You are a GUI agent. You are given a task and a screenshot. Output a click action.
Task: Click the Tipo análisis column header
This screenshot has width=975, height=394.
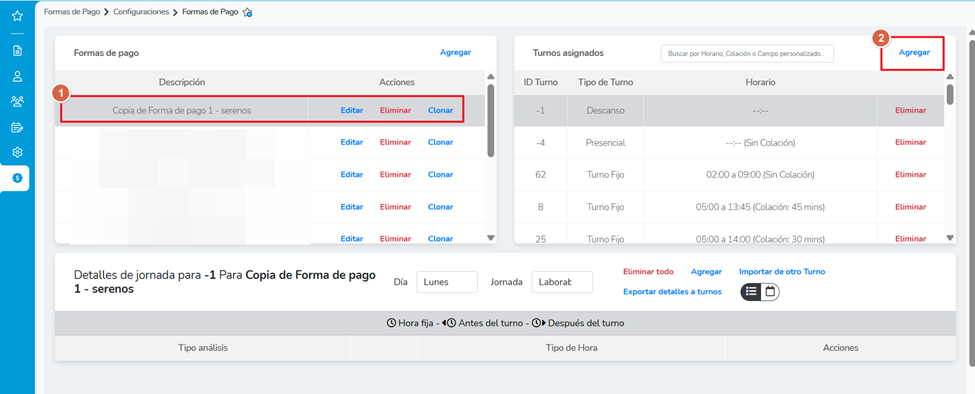[x=203, y=348]
